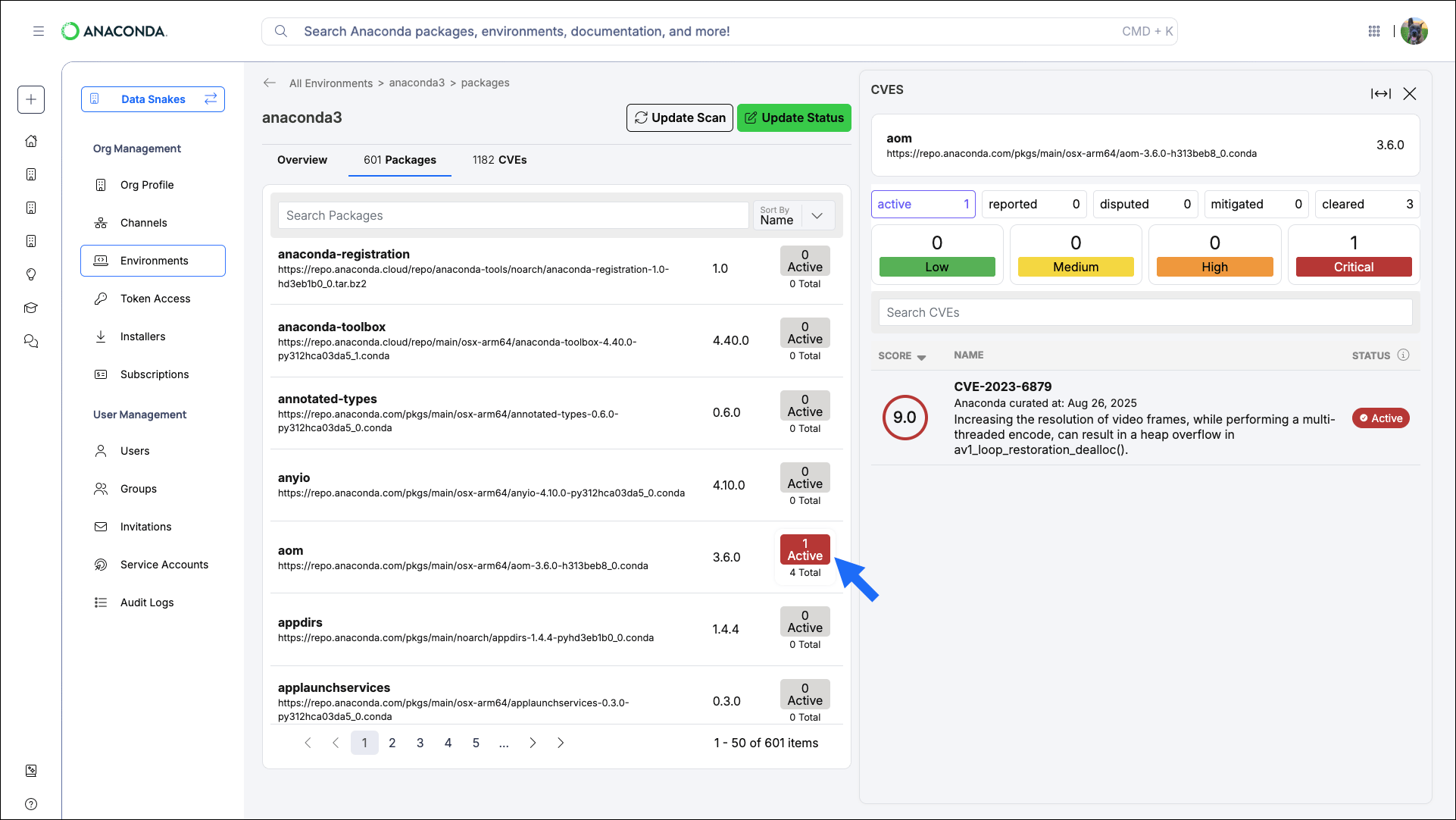Filter CVEs by cleared status
This screenshot has width=1456, height=820.
[1367, 204]
